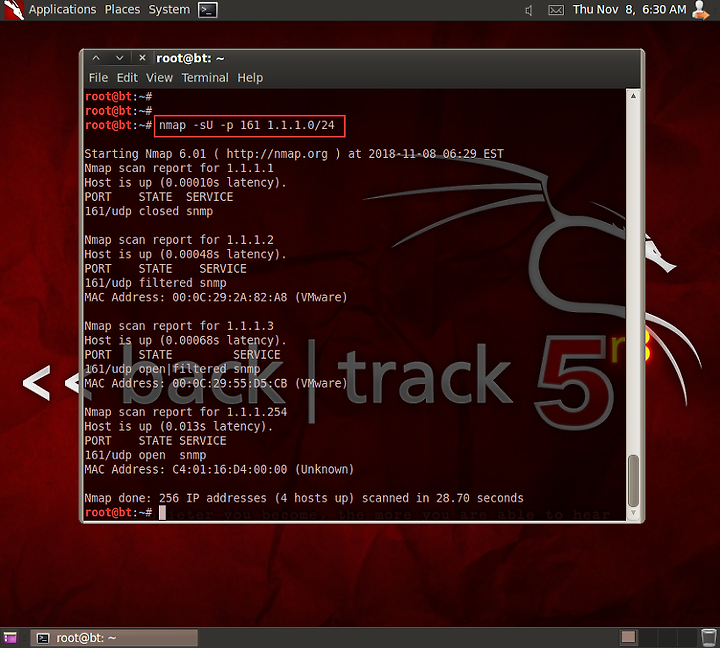Click the terminal scrollbar up arrow
This screenshot has width=720, height=648.
pyautogui.click(x=633, y=96)
